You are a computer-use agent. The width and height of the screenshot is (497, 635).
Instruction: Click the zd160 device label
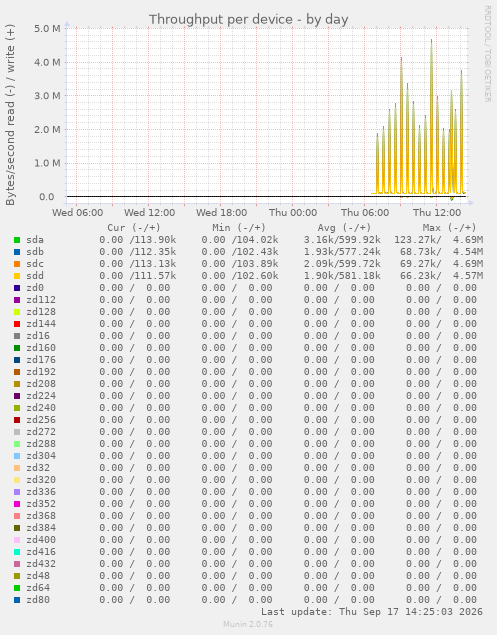(x=41, y=348)
